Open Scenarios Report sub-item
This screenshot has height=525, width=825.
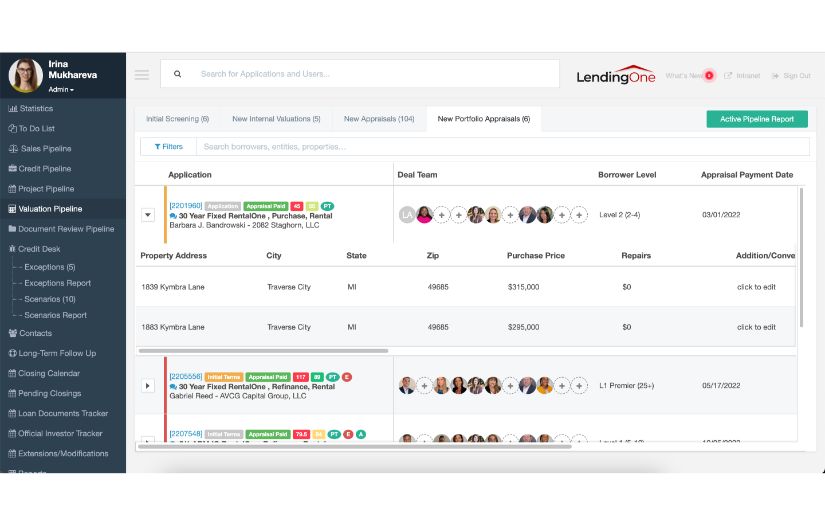click(55, 315)
